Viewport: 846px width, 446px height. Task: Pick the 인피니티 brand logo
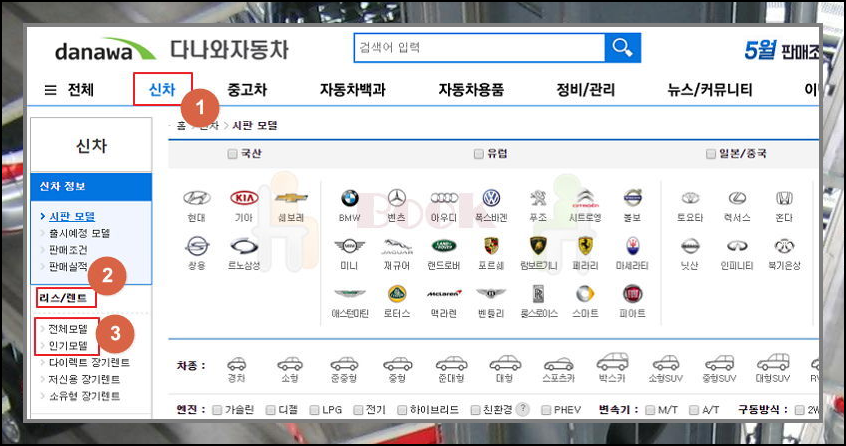pos(737,246)
